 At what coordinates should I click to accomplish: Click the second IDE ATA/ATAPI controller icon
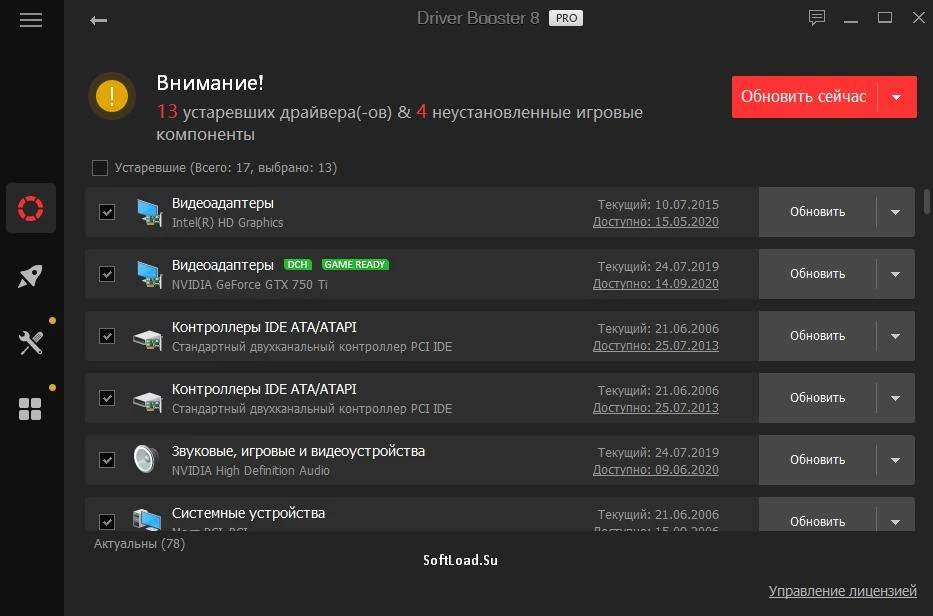point(148,401)
